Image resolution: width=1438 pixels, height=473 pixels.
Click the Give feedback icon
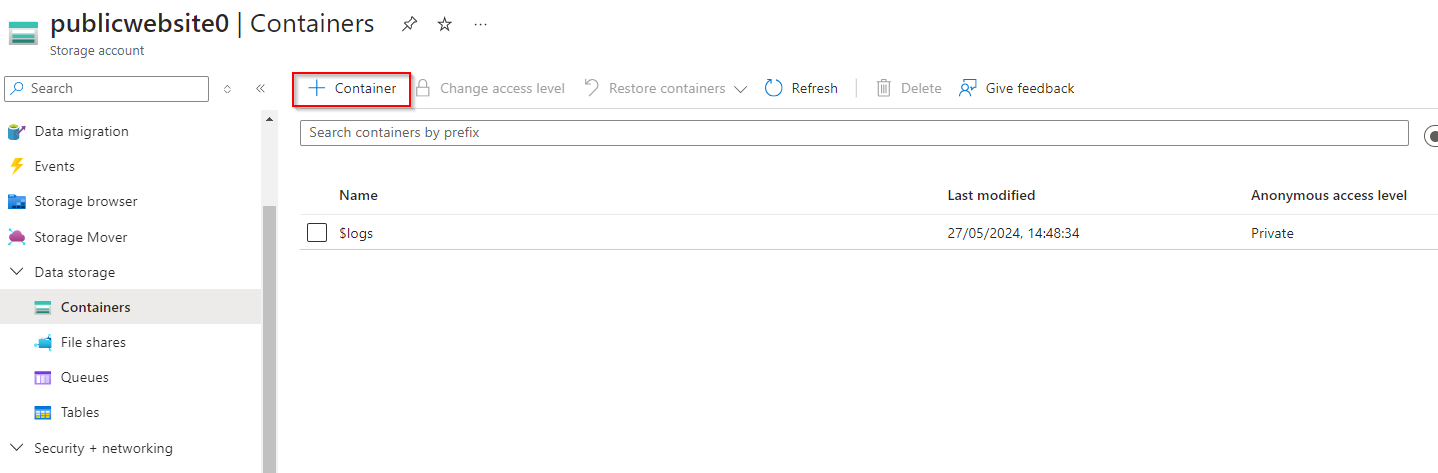[967, 88]
